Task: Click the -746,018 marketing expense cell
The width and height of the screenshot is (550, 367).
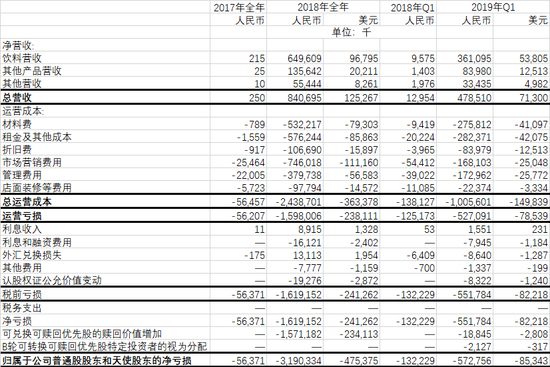Action: click(302, 162)
